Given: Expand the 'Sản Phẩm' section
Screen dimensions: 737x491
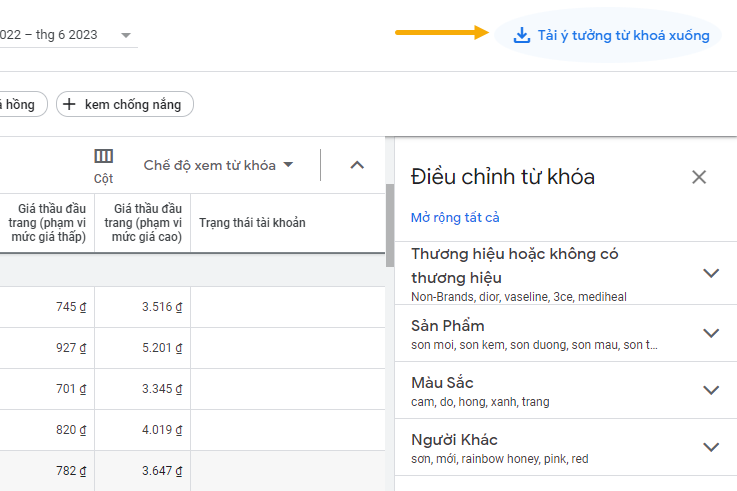Looking at the screenshot, I should click(711, 333).
